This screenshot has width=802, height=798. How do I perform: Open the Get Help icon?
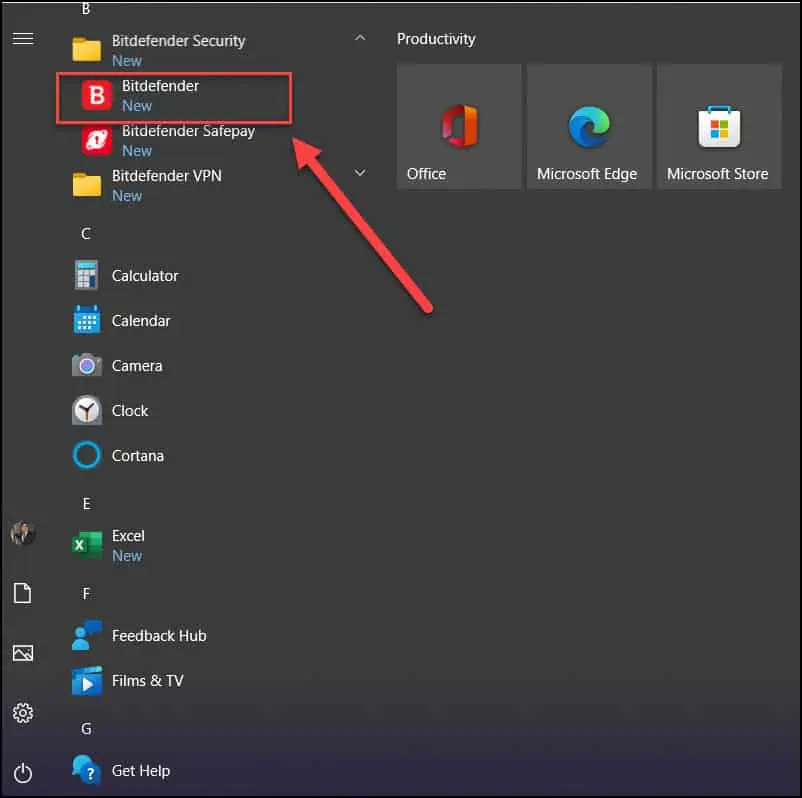click(x=86, y=770)
